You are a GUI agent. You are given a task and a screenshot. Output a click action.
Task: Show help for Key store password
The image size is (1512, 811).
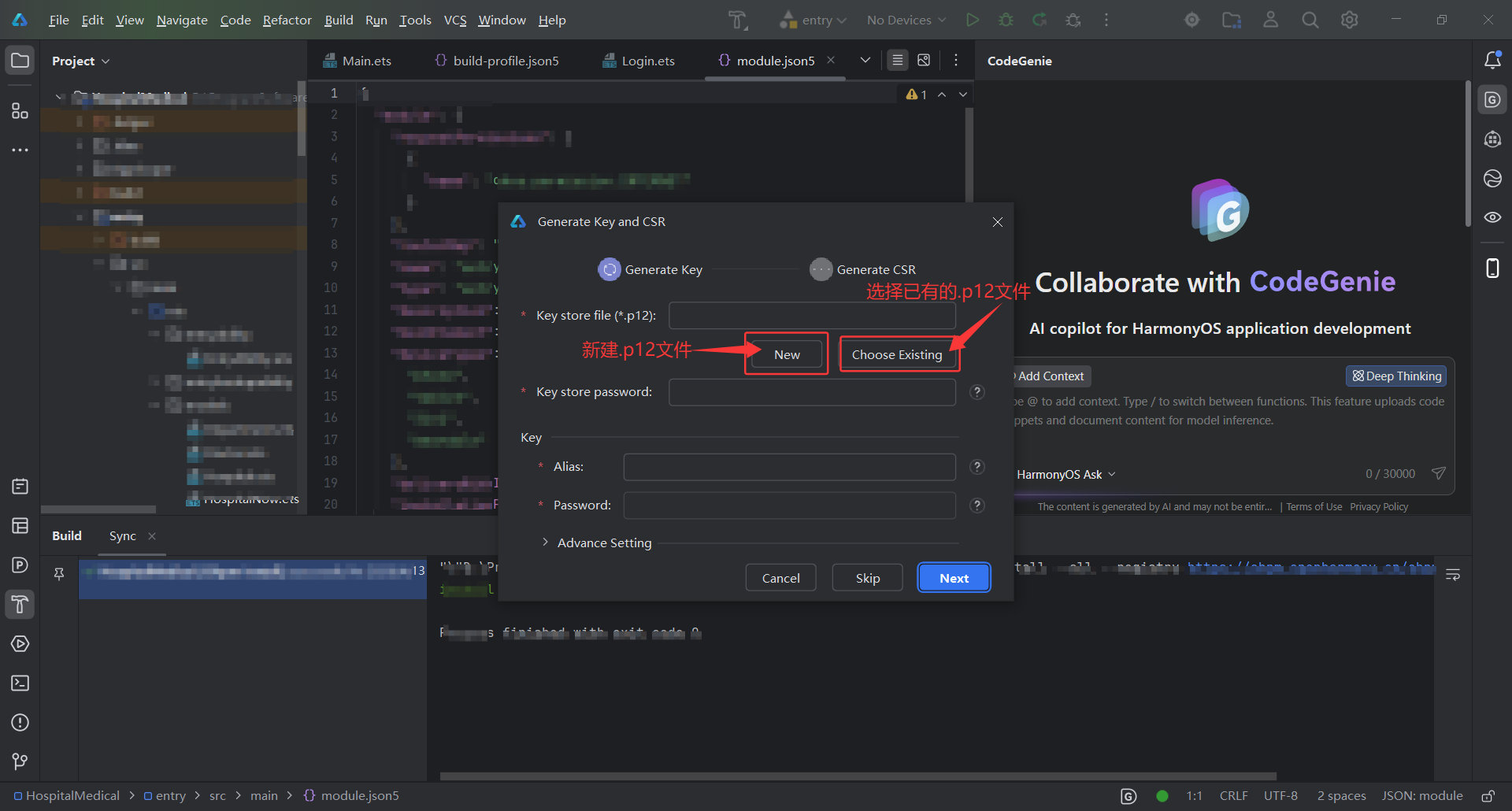[x=977, y=392]
